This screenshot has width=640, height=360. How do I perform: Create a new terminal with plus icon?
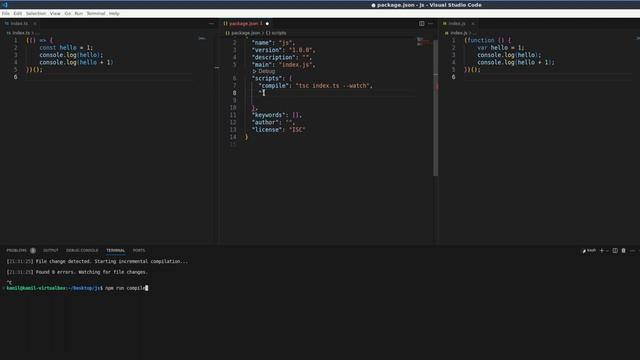click(x=601, y=251)
